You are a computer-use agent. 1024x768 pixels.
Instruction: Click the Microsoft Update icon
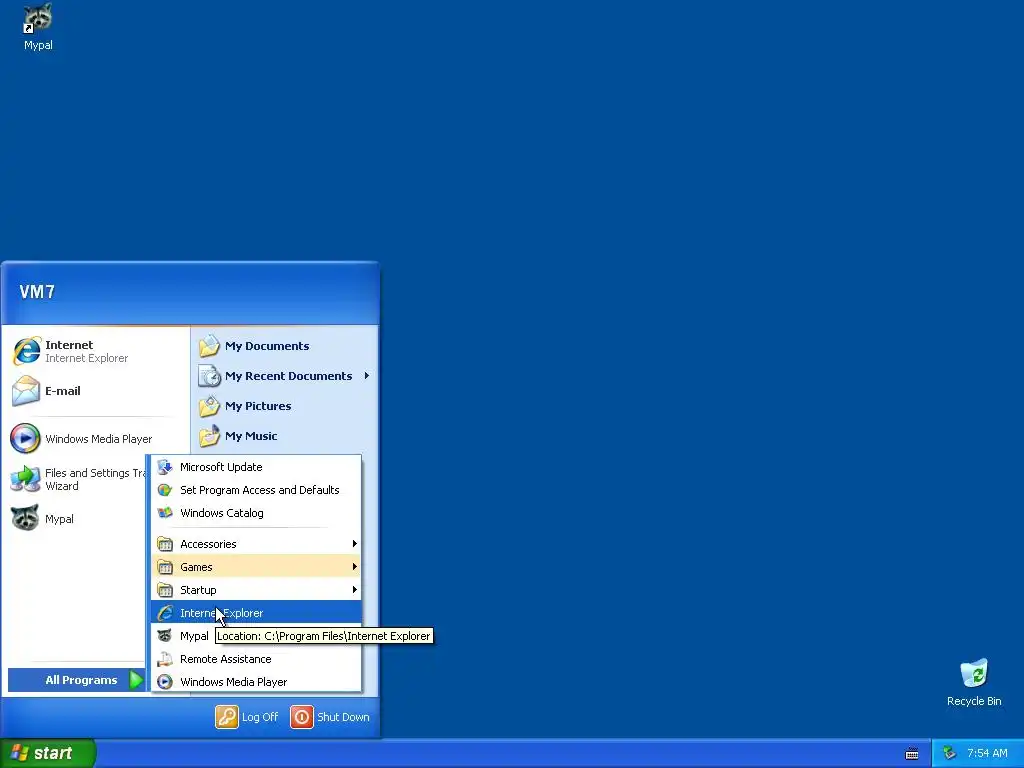(165, 467)
